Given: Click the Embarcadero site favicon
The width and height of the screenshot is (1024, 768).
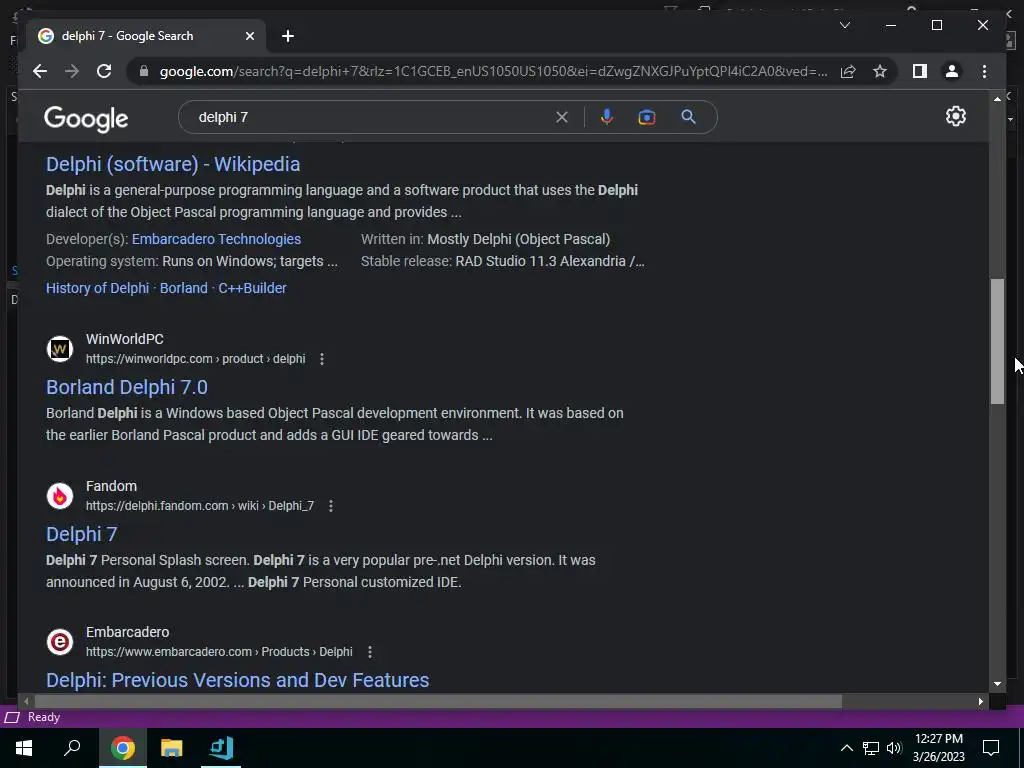Looking at the screenshot, I should click(59, 642).
